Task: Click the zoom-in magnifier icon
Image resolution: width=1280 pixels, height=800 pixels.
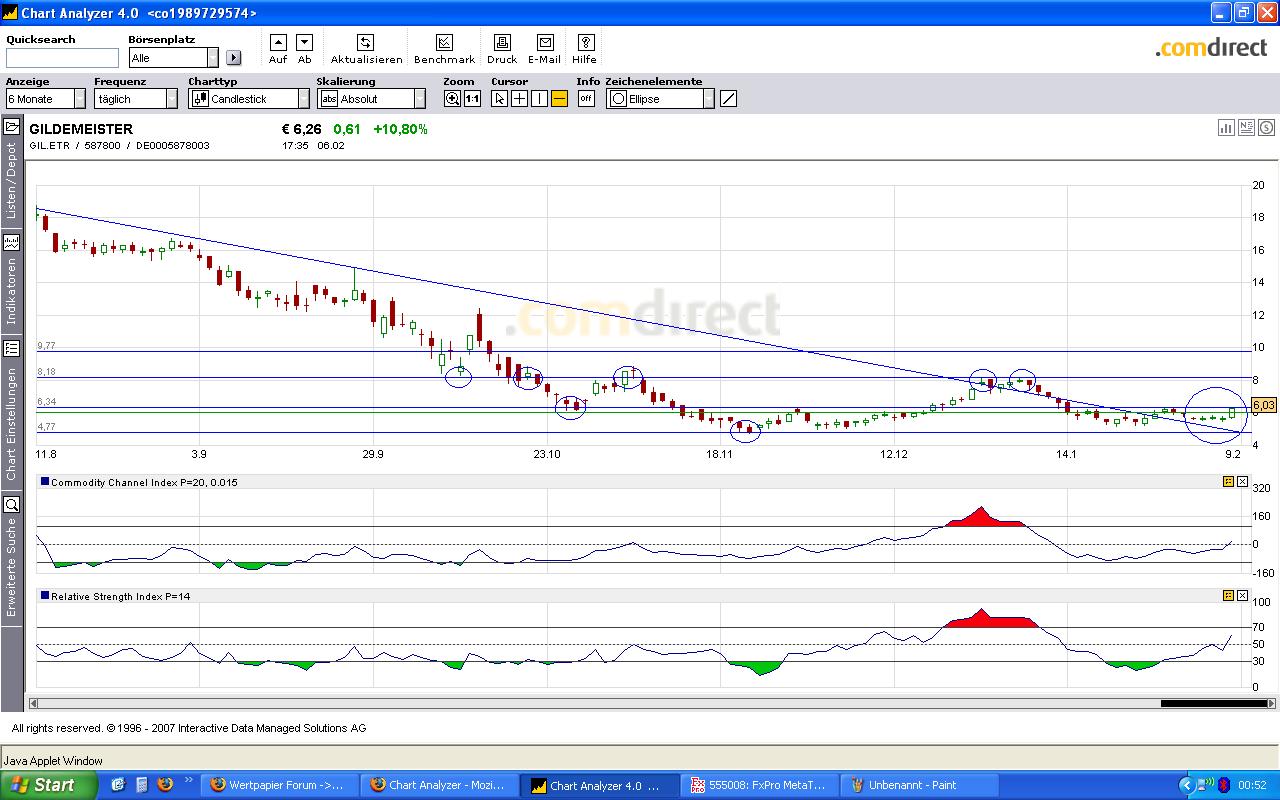Action: click(453, 99)
